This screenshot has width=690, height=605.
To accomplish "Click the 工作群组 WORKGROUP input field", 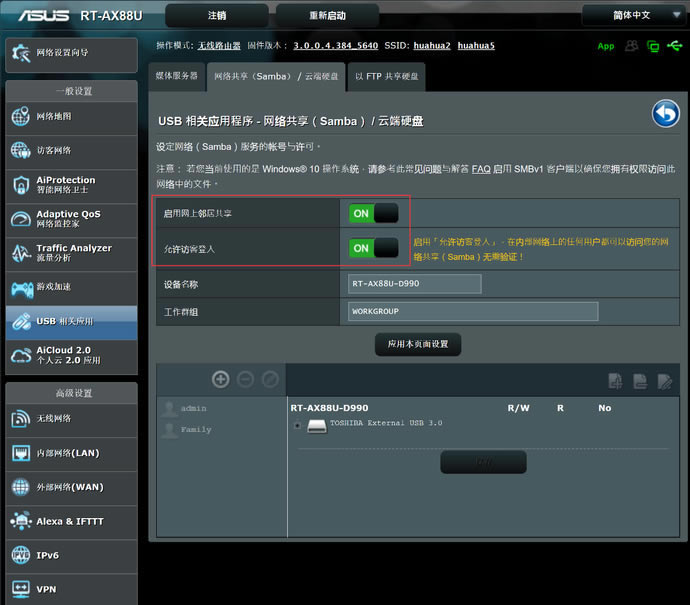I will tap(472, 311).
